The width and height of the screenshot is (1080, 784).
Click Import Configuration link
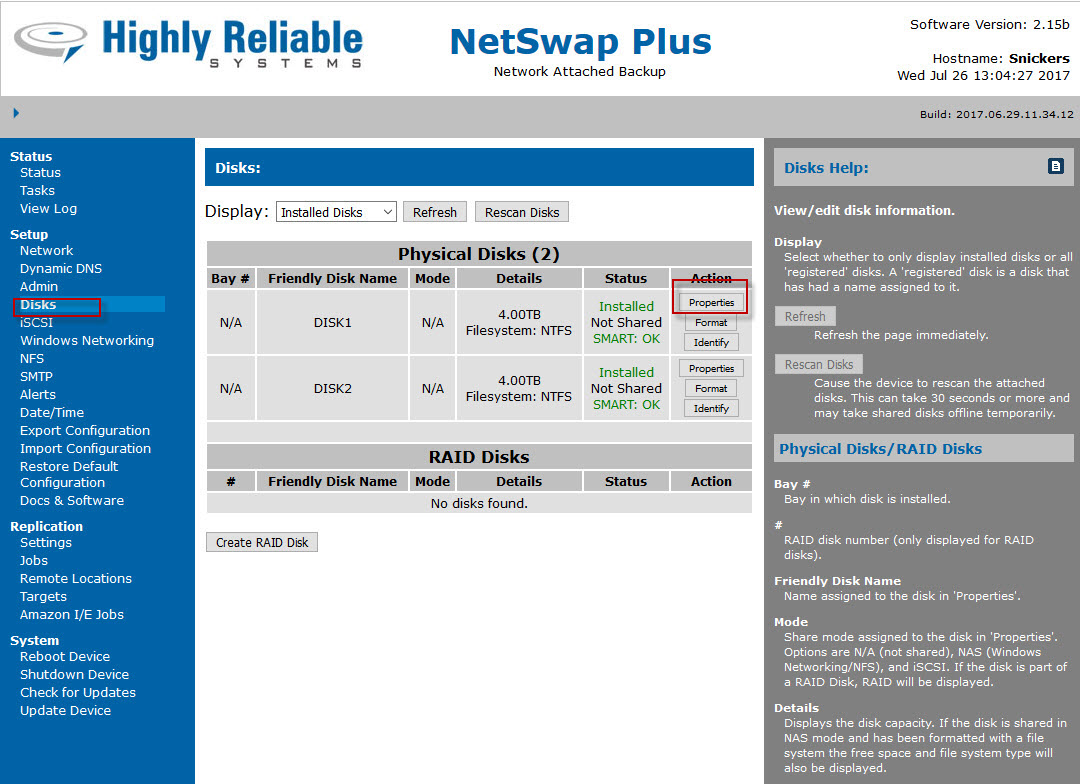click(x=85, y=448)
